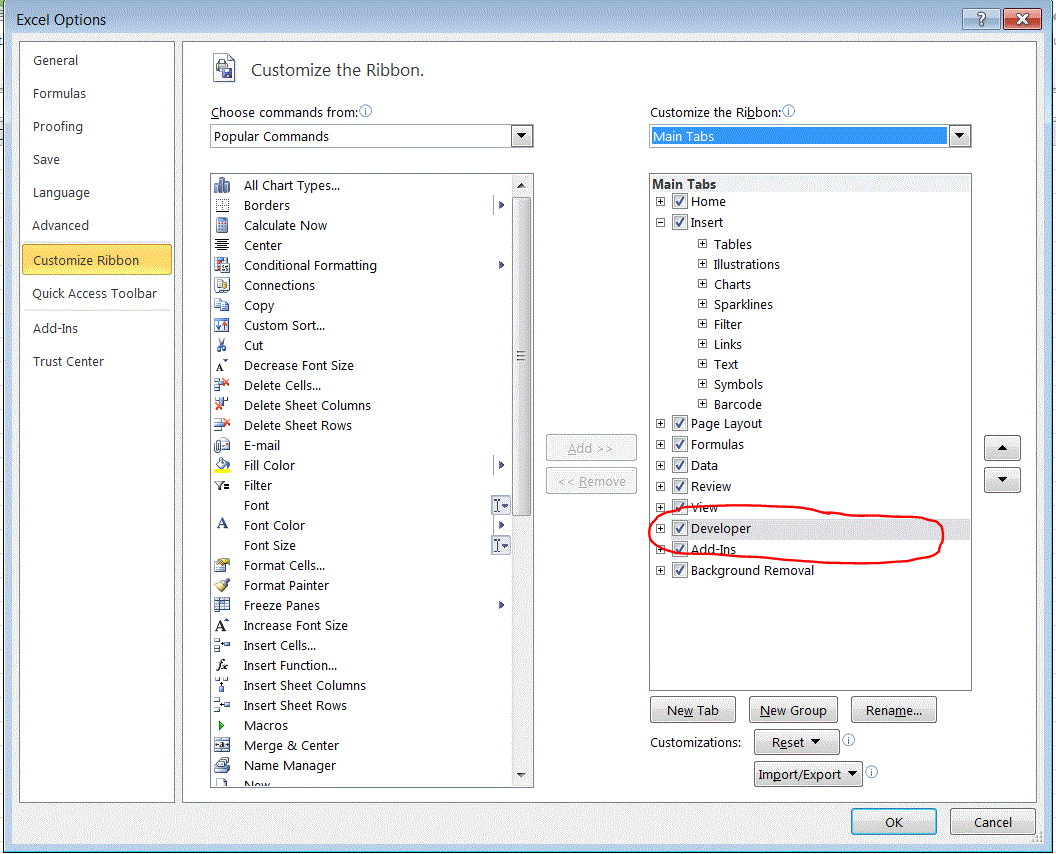Click the Delete Sheet Columns icon
Screen dimensions: 1056x854
(222, 405)
